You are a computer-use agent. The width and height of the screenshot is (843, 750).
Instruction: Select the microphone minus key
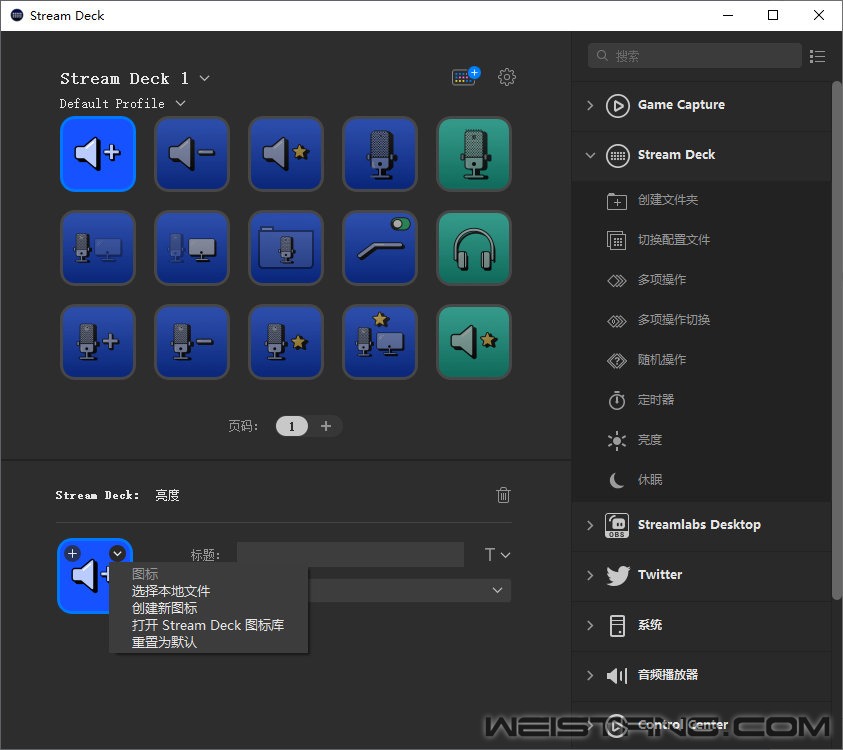point(192,342)
